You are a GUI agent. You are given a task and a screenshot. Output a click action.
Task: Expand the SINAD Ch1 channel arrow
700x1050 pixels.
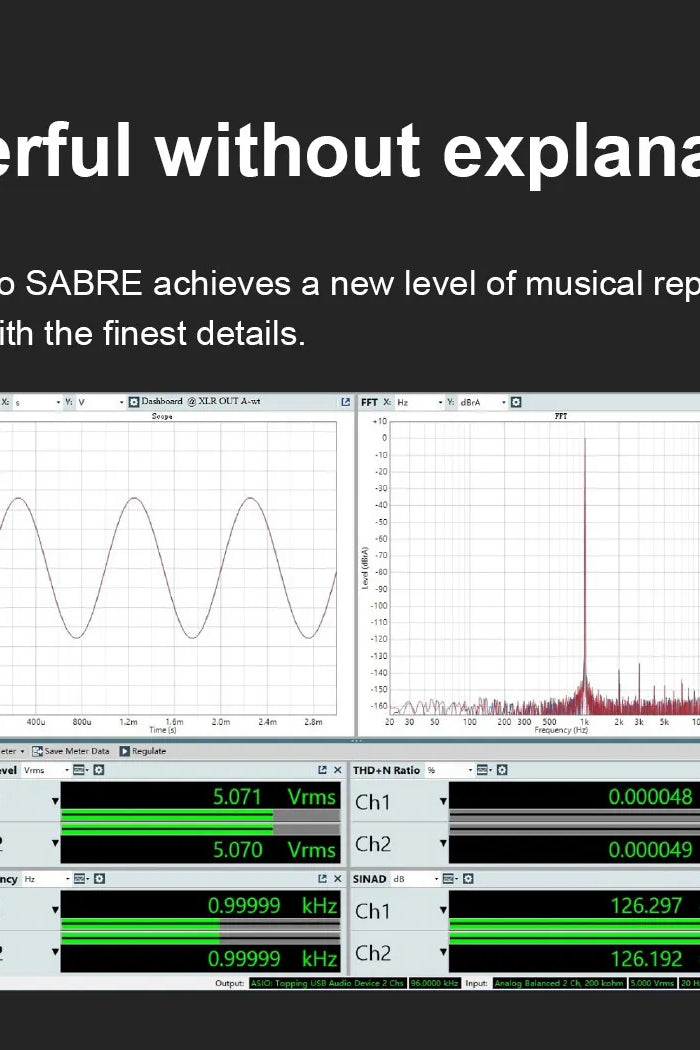442,911
